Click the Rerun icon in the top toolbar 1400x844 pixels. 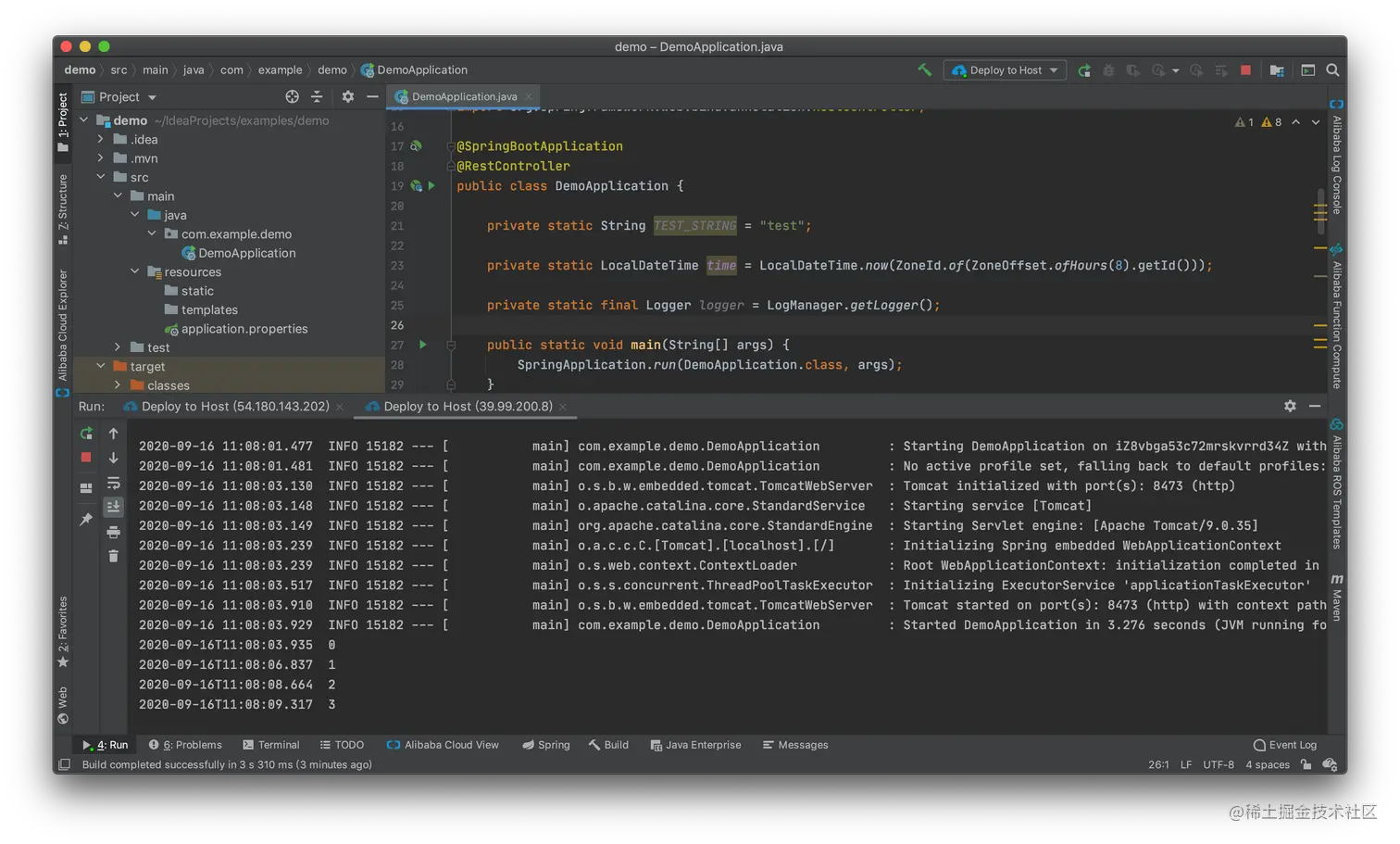1084,70
